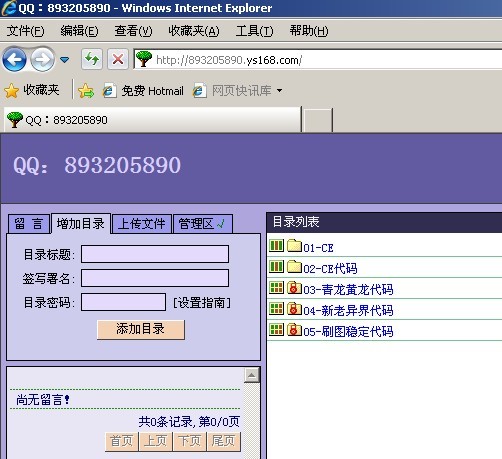Open the recent pages dropdown arrow
This screenshot has height=459, width=502.
click(64, 60)
